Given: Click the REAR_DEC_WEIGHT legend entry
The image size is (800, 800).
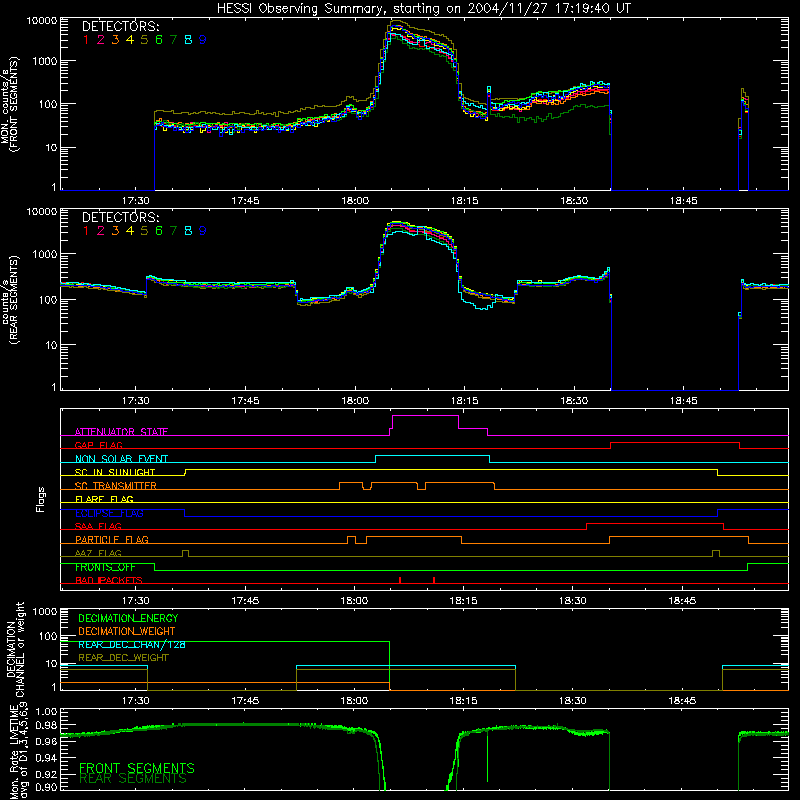Looking at the screenshot, I should click(x=123, y=658).
